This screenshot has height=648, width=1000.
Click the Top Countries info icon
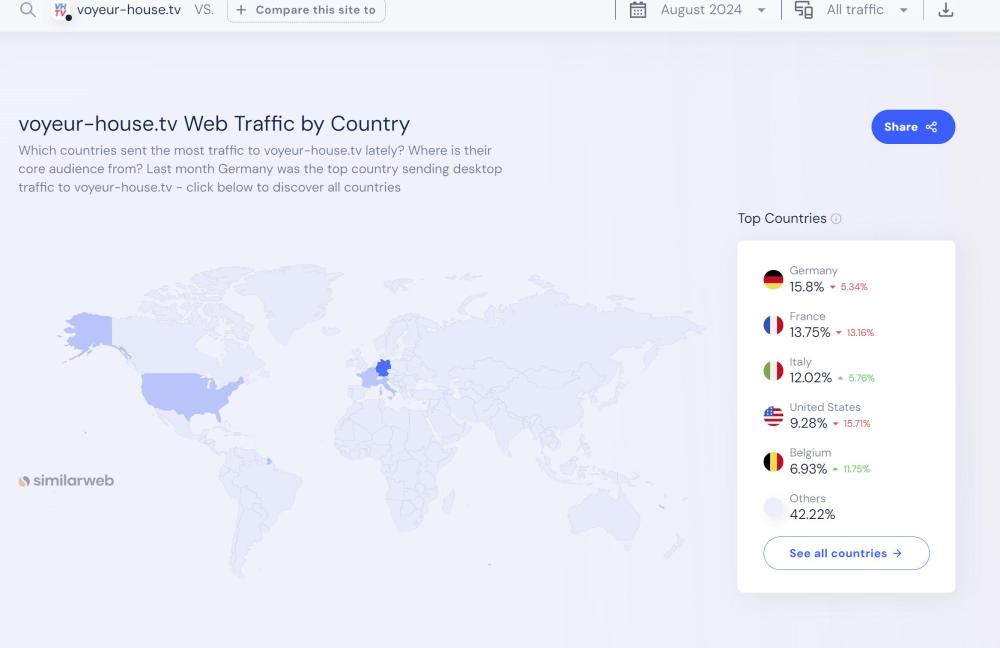click(837, 219)
